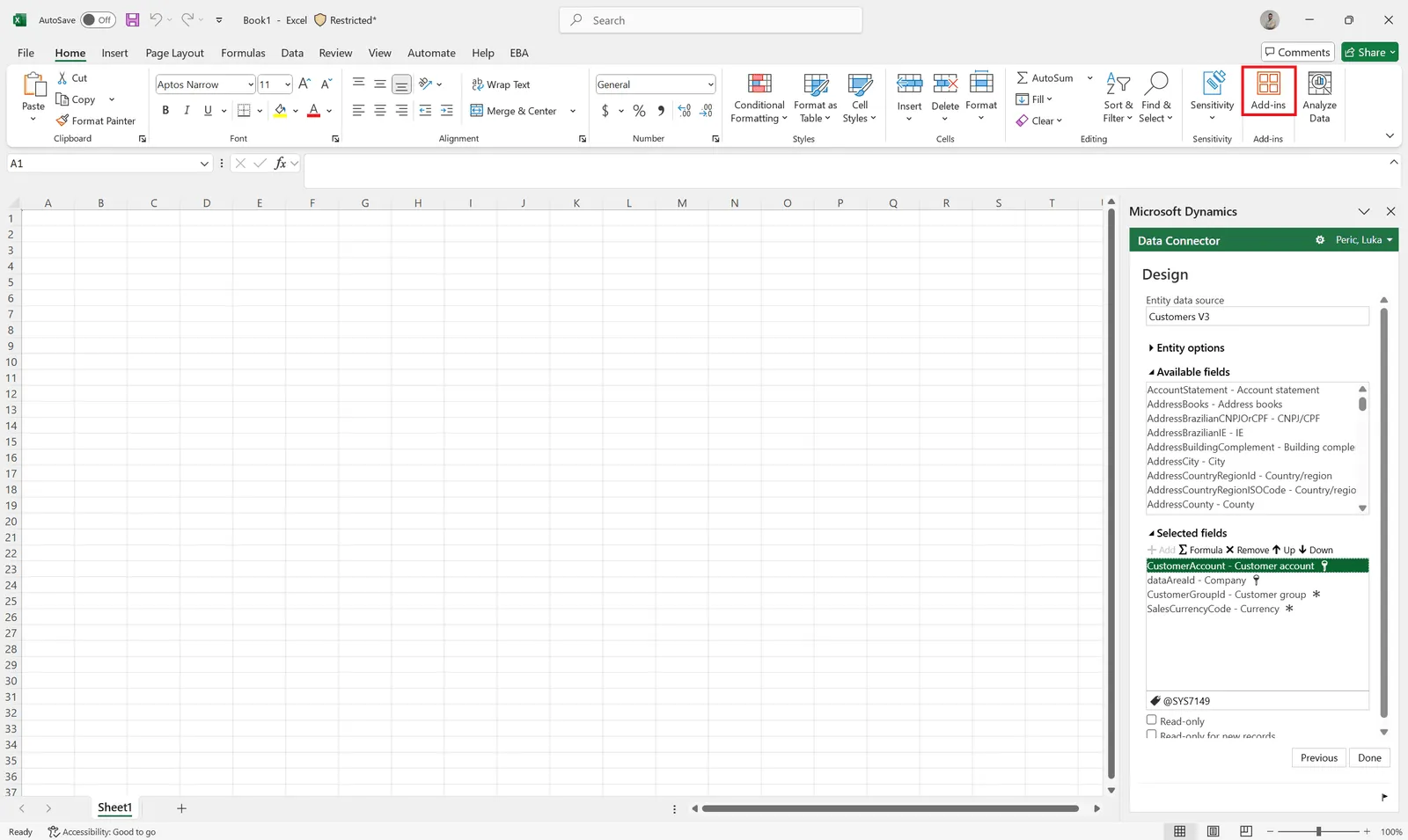Image resolution: width=1408 pixels, height=840 pixels.
Task: Switch to Page Layout view in status bar
Action: tap(1213, 831)
